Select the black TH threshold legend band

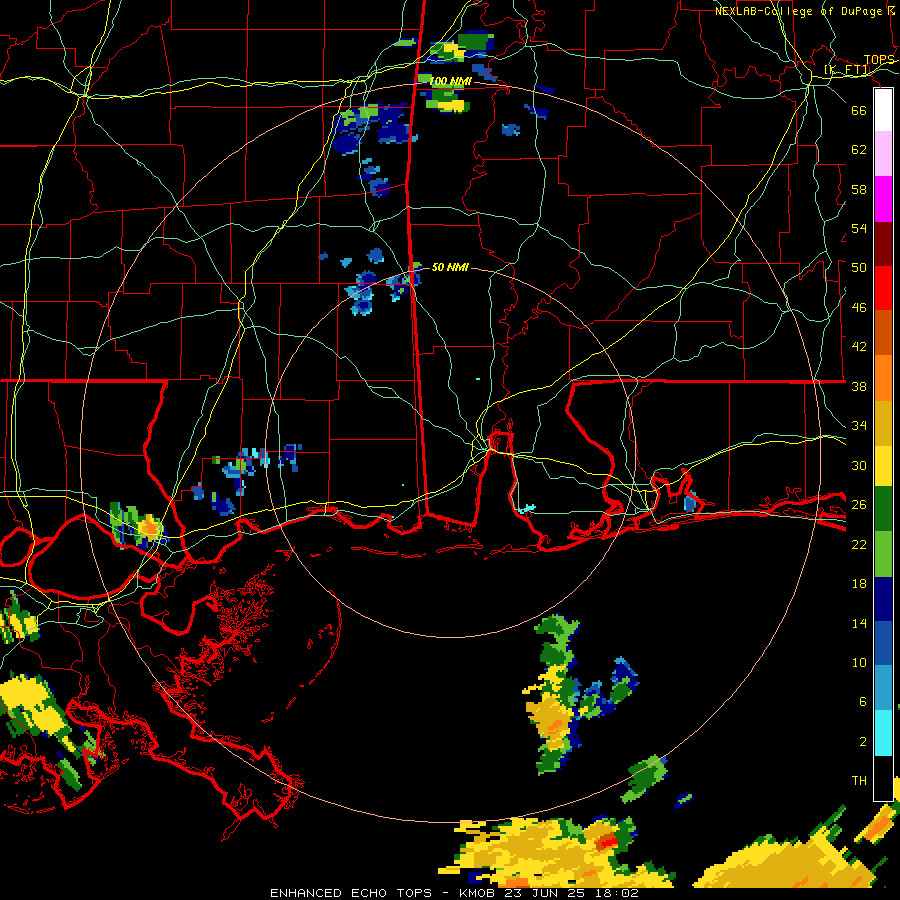tap(883, 778)
